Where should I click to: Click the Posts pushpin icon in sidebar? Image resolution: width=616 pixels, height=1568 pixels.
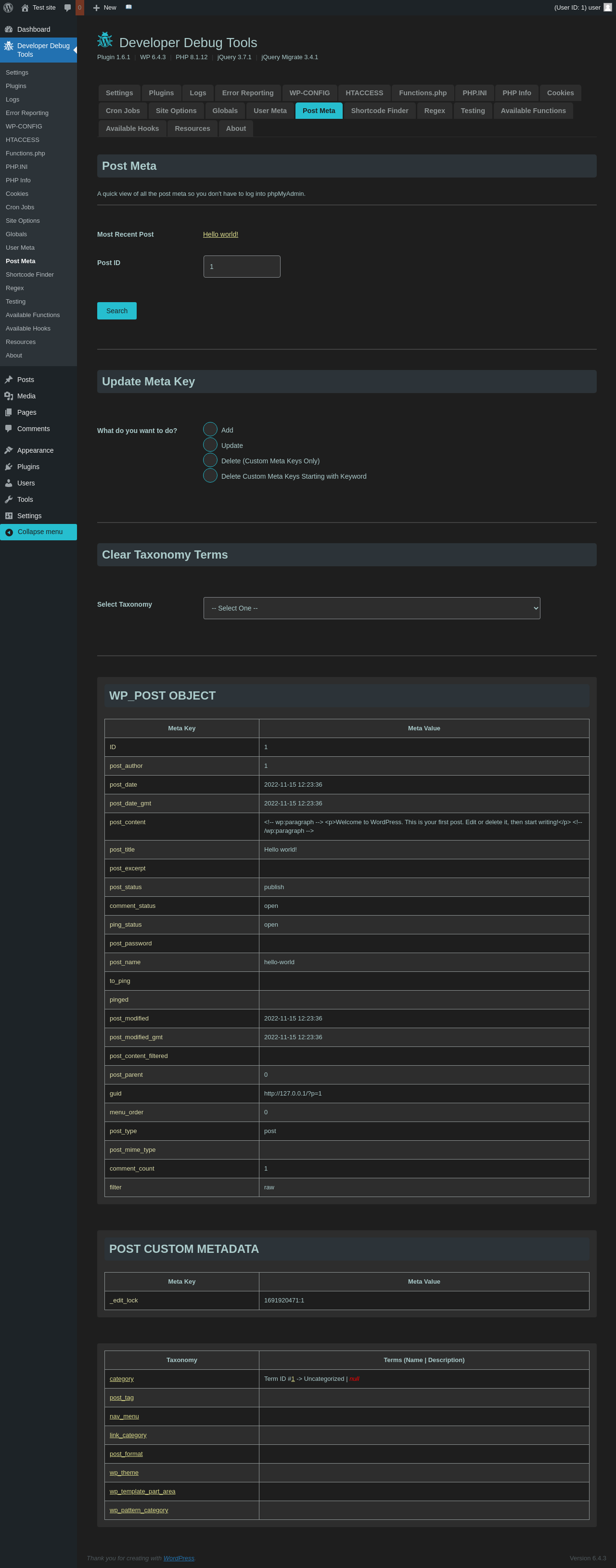tap(9, 380)
